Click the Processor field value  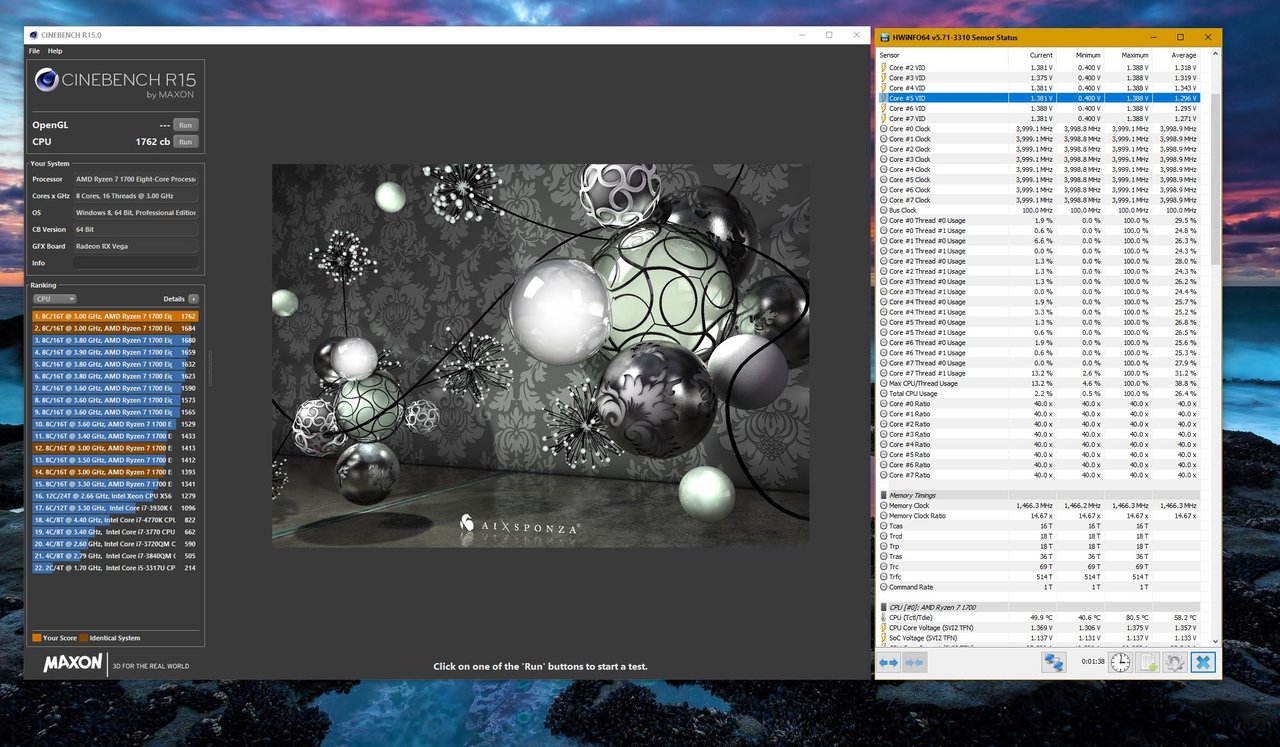[x=135, y=179]
